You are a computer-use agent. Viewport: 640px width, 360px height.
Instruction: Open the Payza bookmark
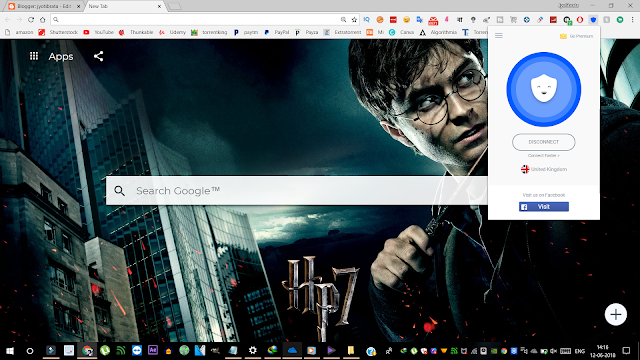pyautogui.click(x=306, y=32)
